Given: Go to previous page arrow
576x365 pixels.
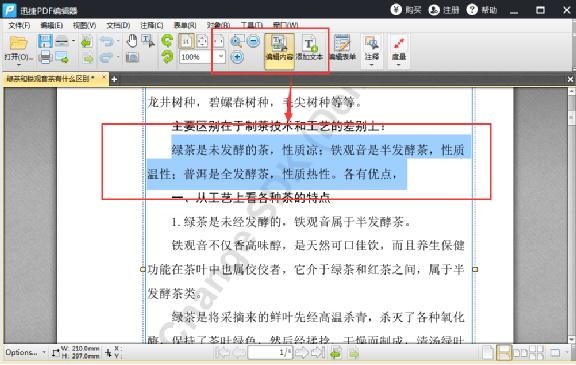Looking at the screenshot, I should 239,353.
